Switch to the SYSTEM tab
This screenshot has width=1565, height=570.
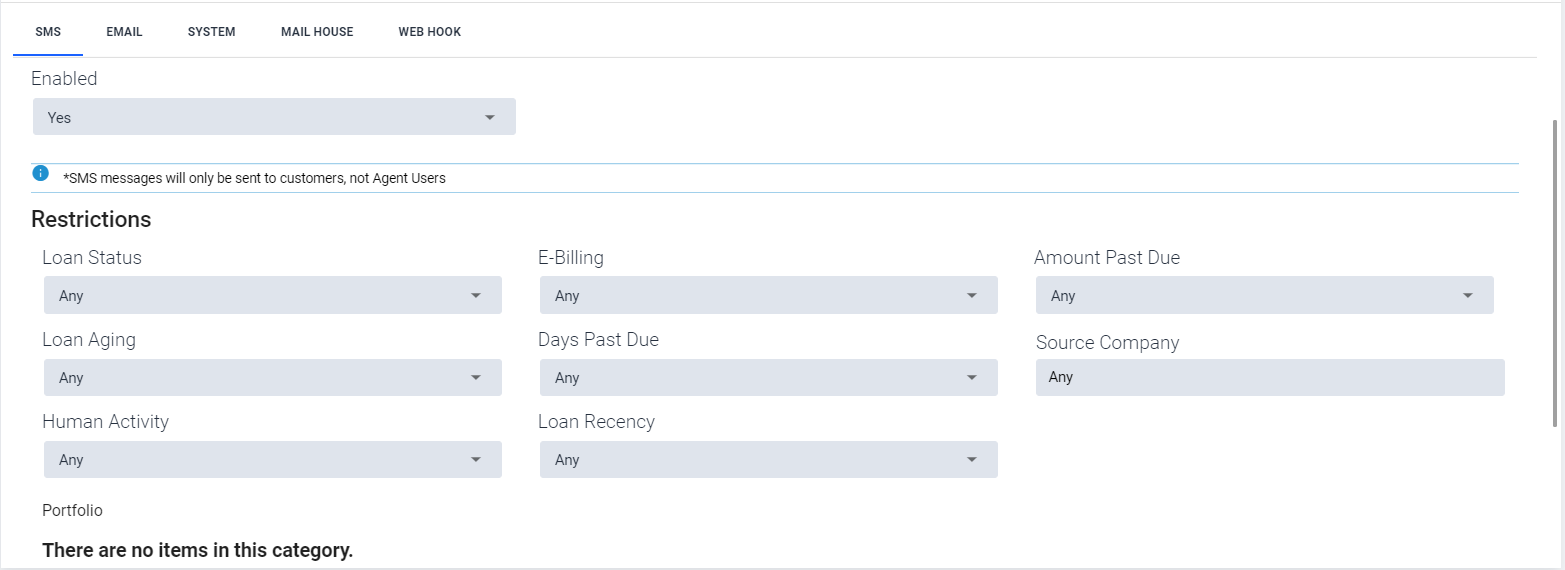[212, 32]
